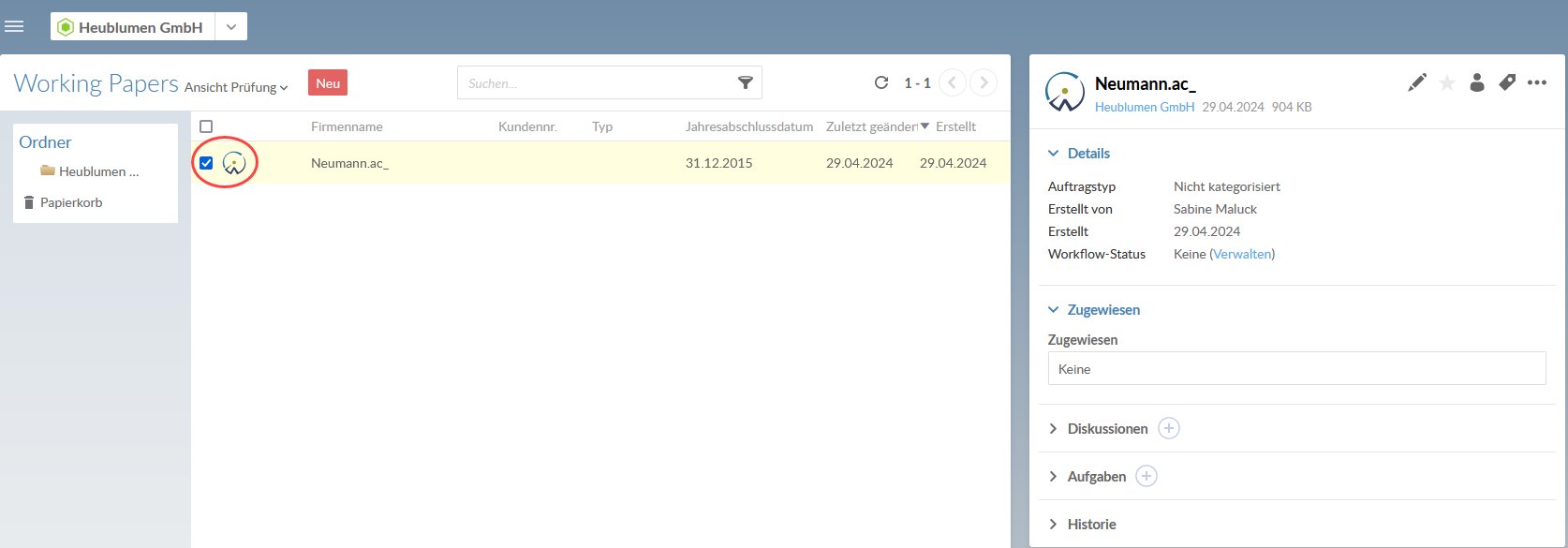
Task: Open the Ansicht Prüfung view dropdown
Action: (x=236, y=87)
